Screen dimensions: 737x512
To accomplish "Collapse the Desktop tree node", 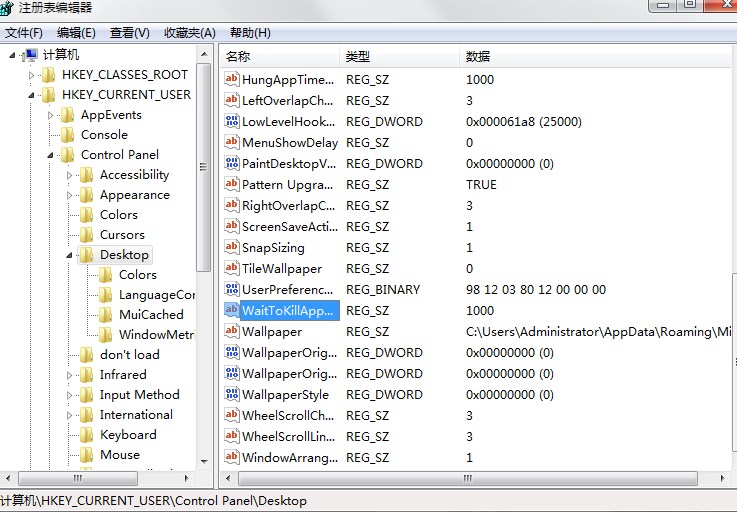I will coord(71,255).
